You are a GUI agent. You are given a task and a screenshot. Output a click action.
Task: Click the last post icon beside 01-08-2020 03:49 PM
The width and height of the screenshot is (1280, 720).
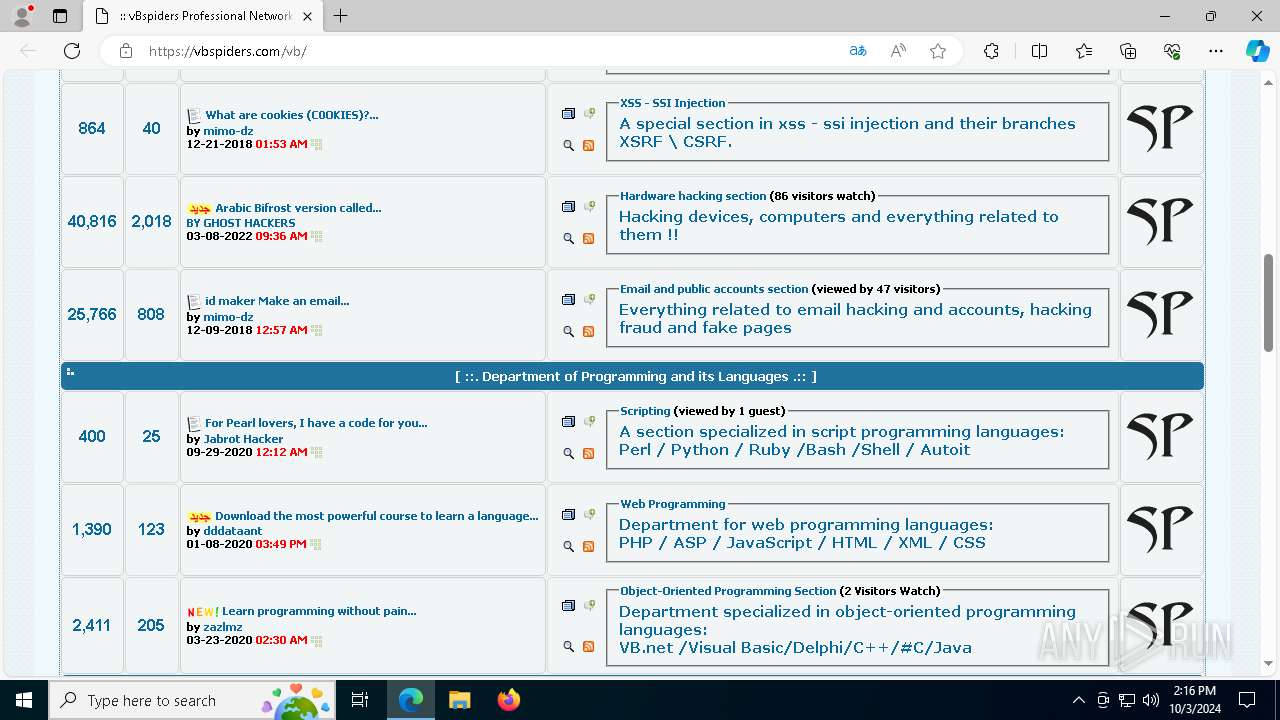[x=316, y=545]
